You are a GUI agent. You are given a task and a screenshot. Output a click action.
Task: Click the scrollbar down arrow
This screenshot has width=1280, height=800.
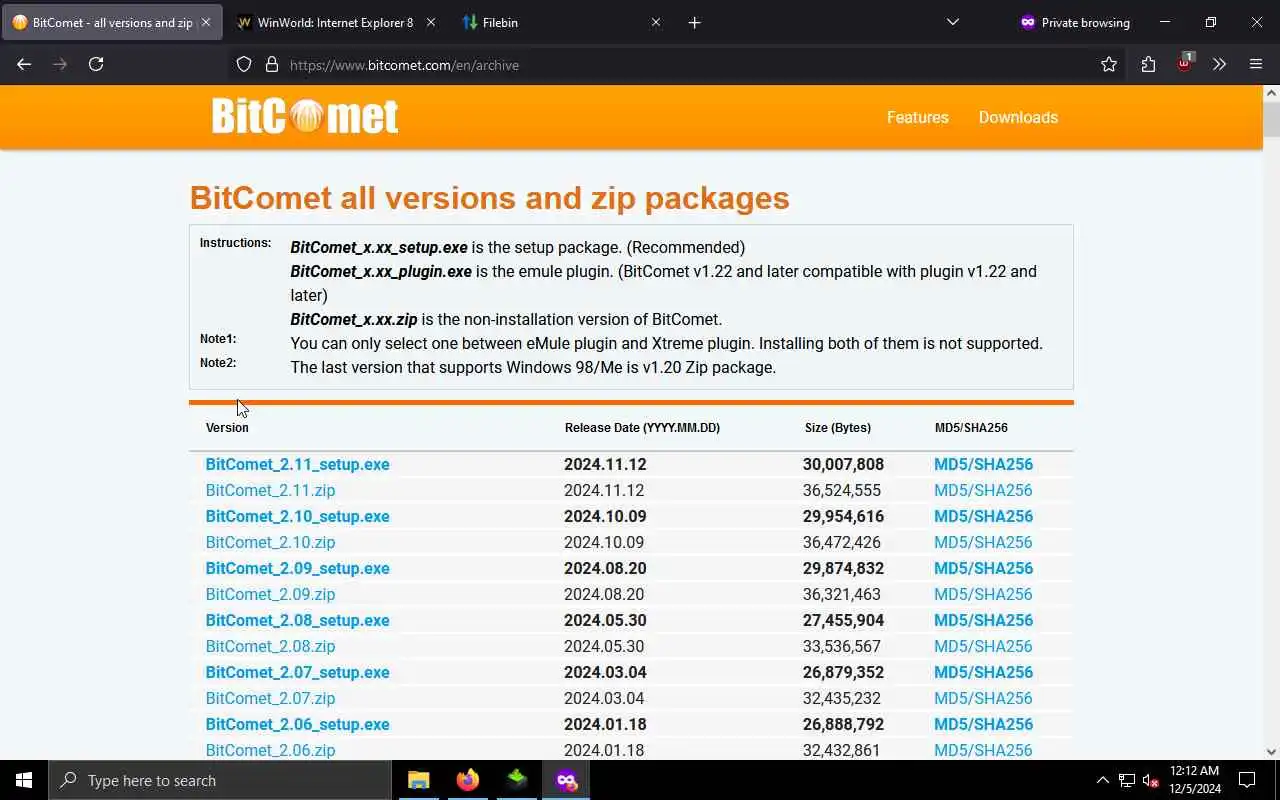click(x=1271, y=751)
